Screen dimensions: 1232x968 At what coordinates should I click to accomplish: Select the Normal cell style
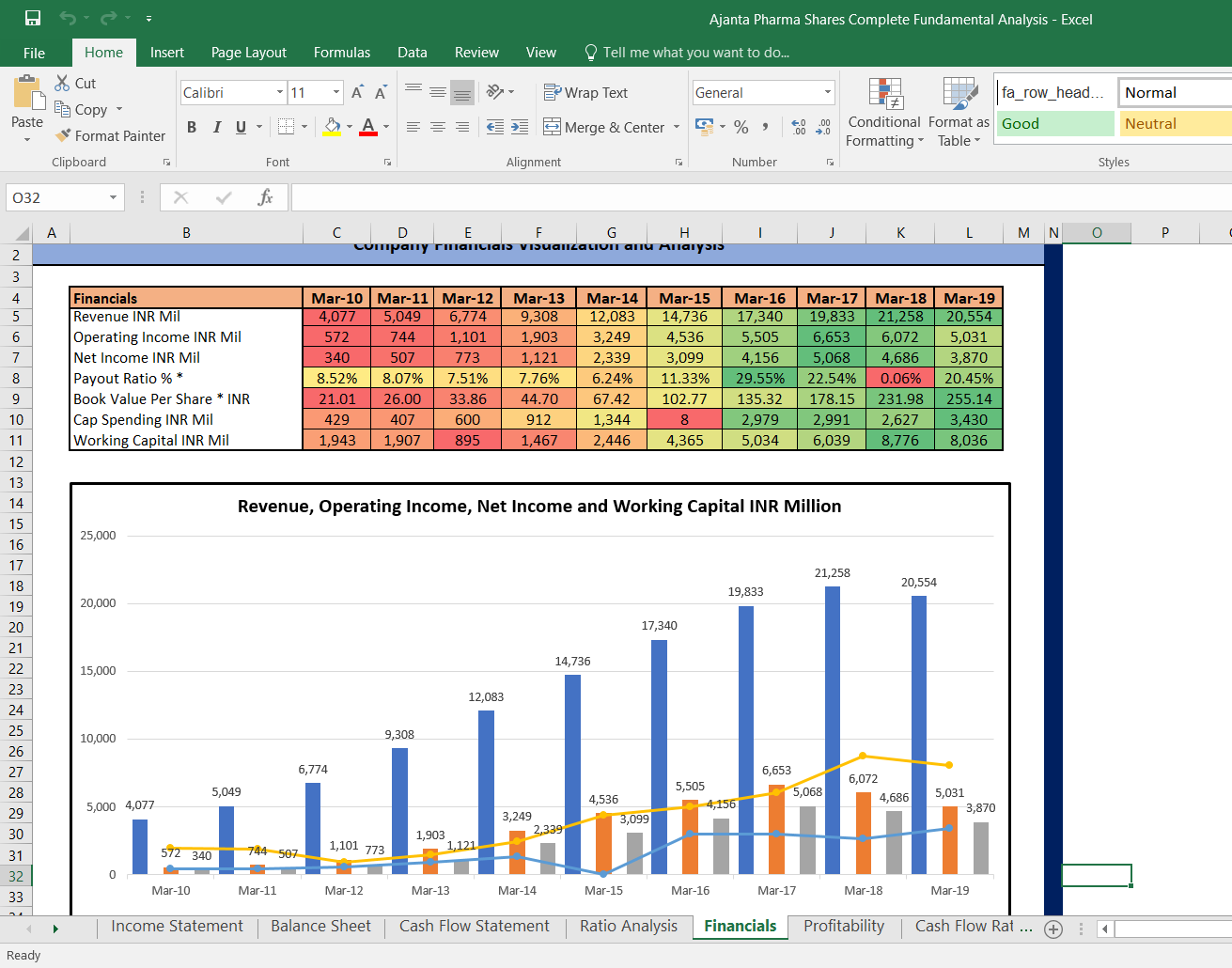1176,92
